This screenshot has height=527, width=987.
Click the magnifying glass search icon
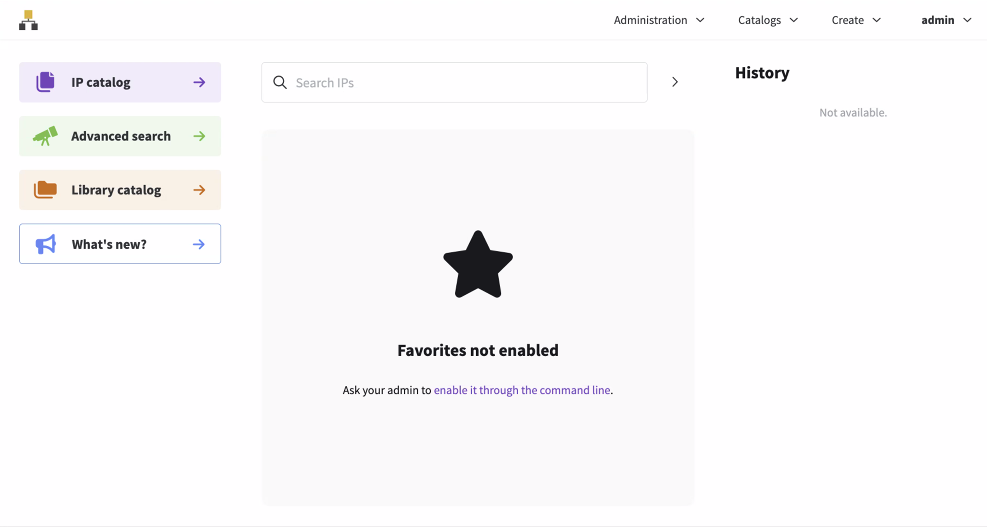coord(280,83)
